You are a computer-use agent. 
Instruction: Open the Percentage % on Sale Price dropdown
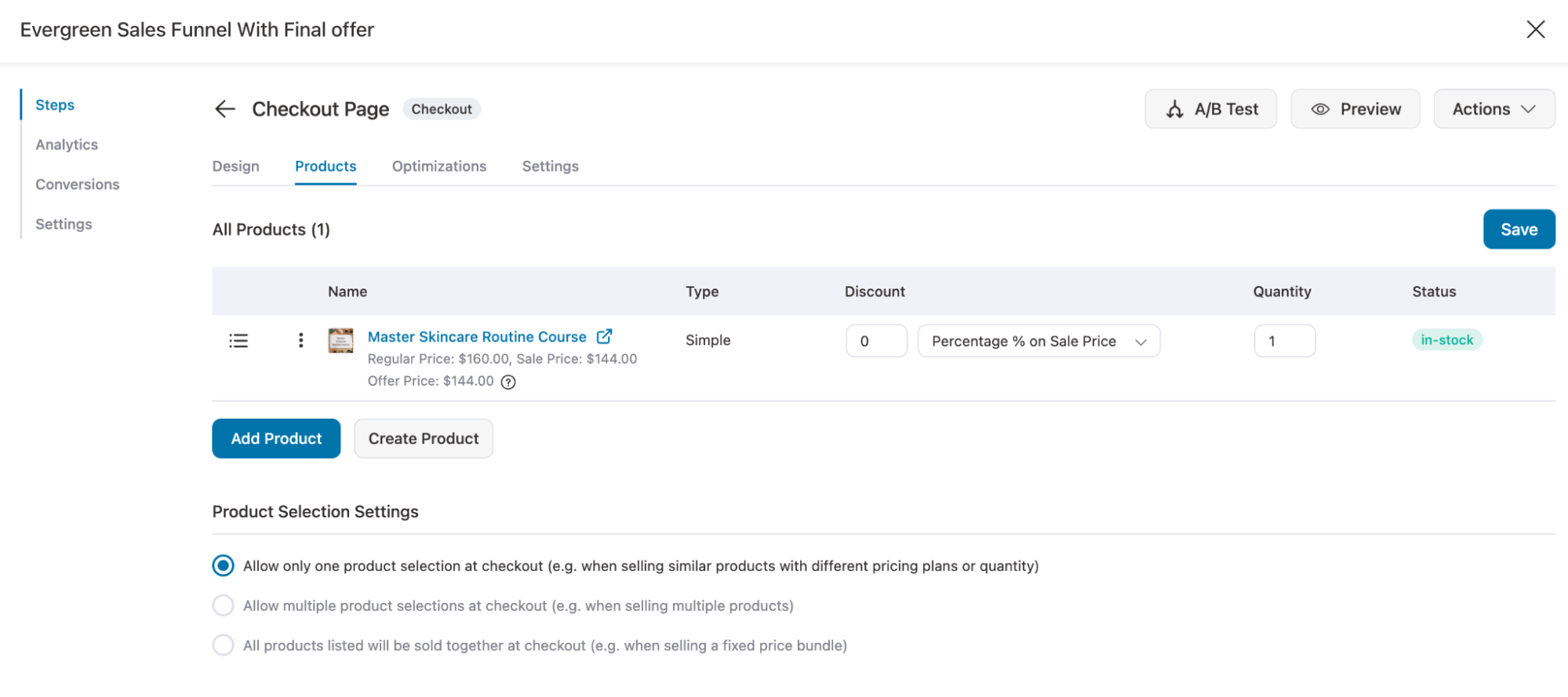tap(1039, 341)
